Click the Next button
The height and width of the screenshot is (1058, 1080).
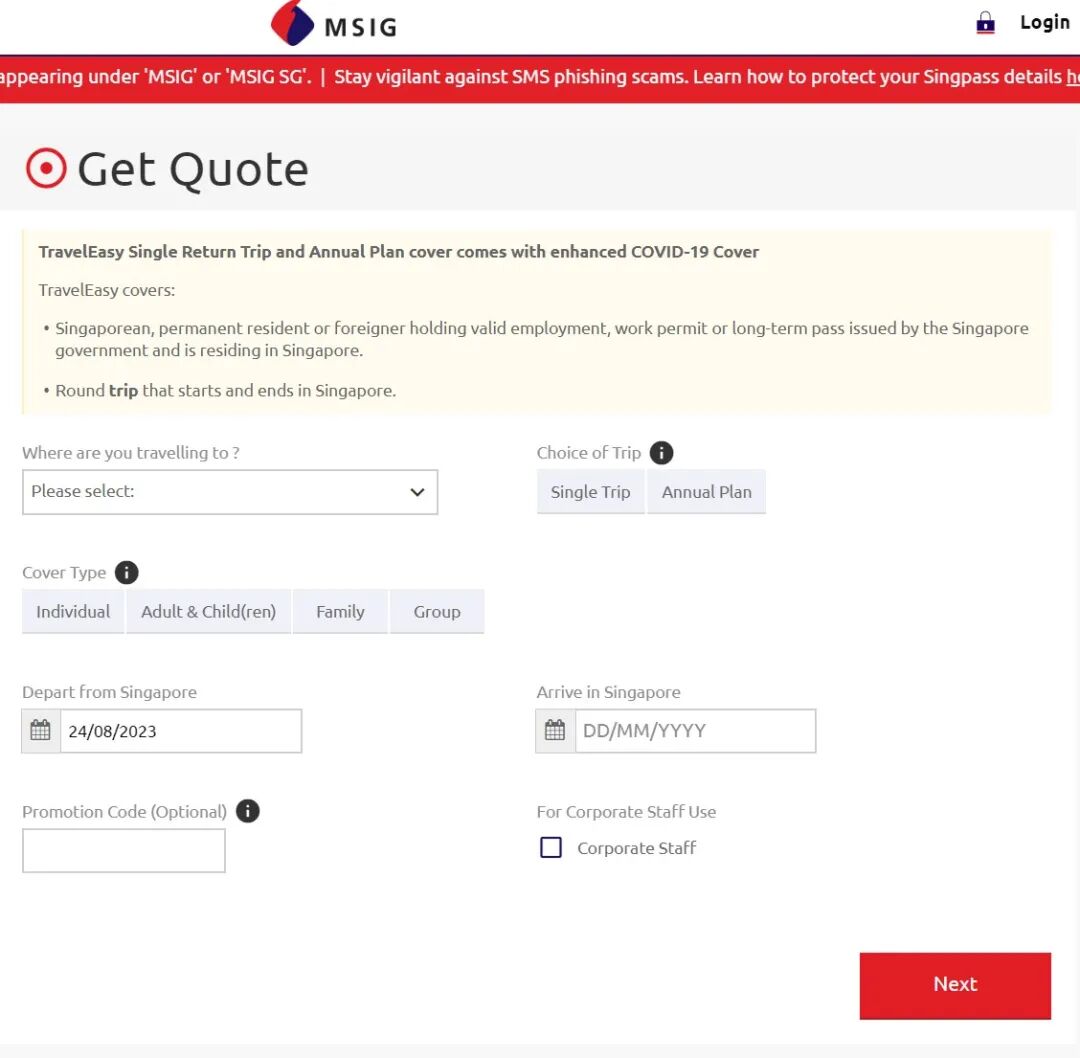955,985
